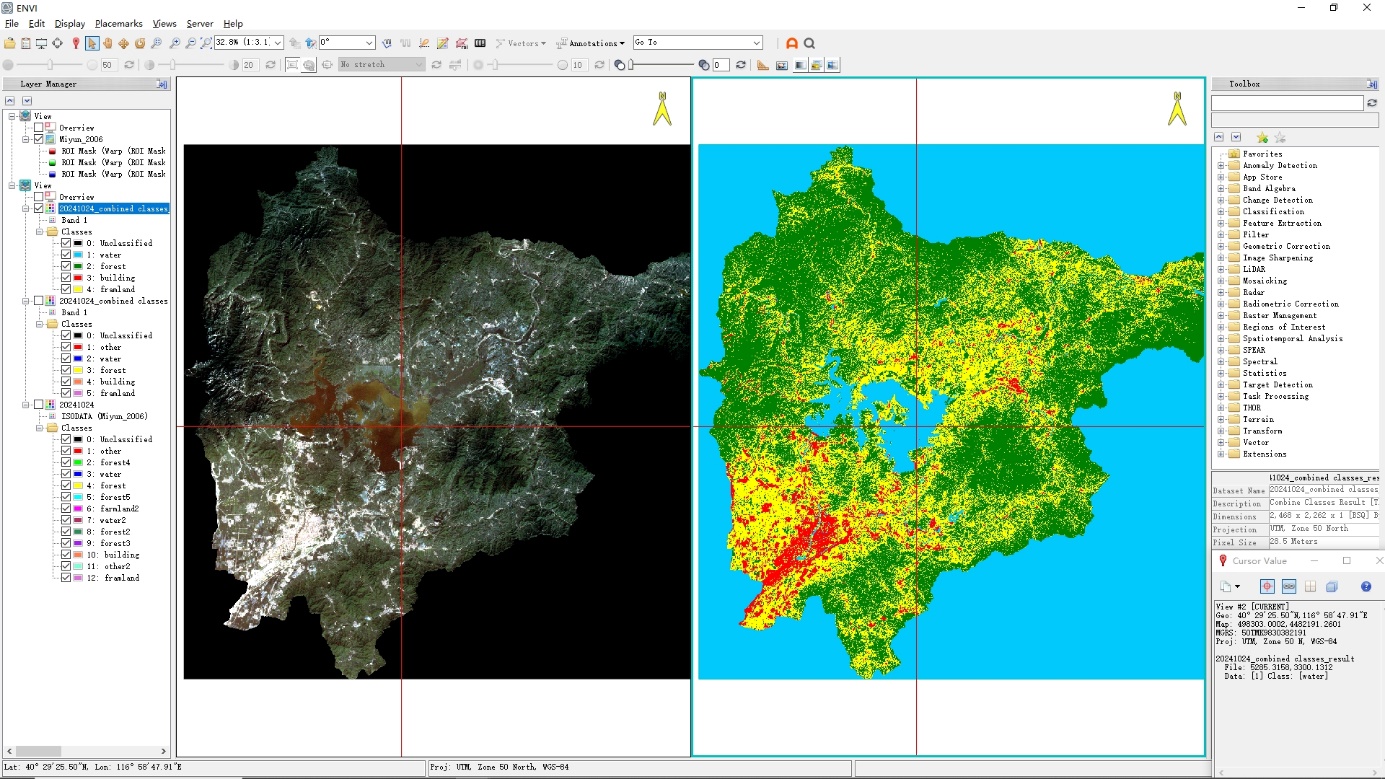
Task: Click the transparency slider track
Action: (x=662, y=65)
